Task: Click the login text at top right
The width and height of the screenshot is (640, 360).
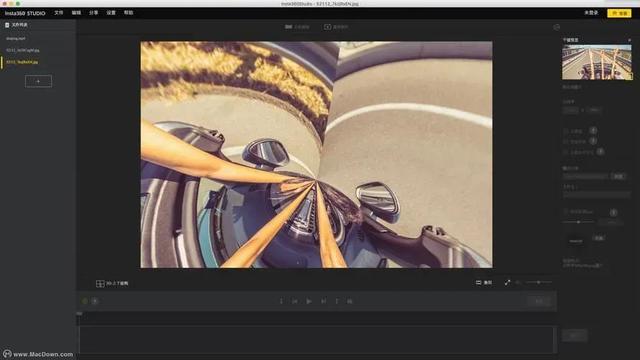Action: (x=591, y=13)
